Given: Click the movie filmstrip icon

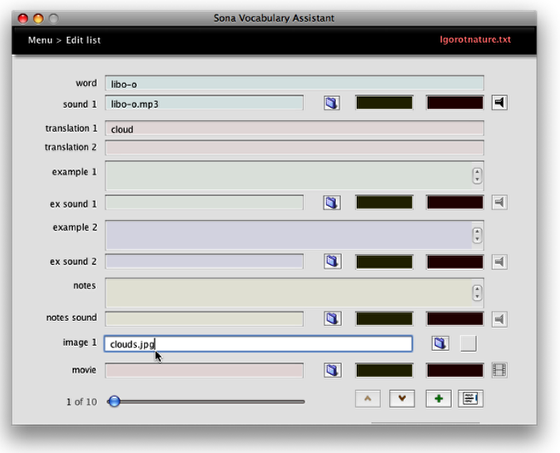Looking at the screenshot, I should [499, 370].
